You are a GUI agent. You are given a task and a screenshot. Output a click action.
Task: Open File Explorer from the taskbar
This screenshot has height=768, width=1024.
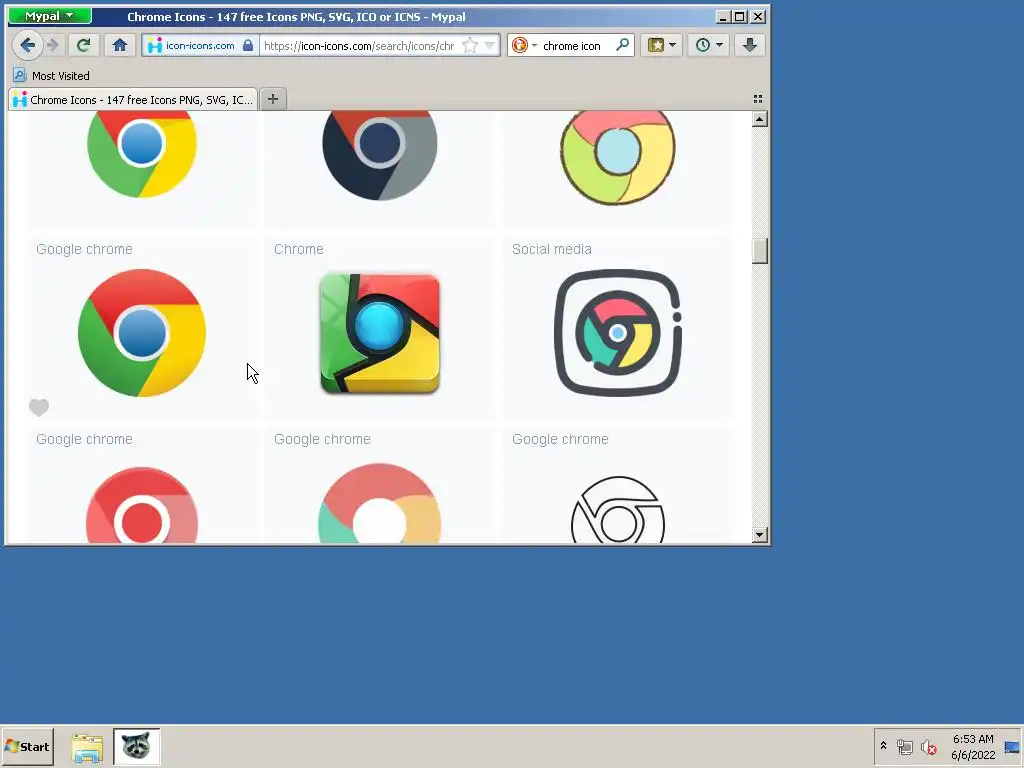click(87, 747)
